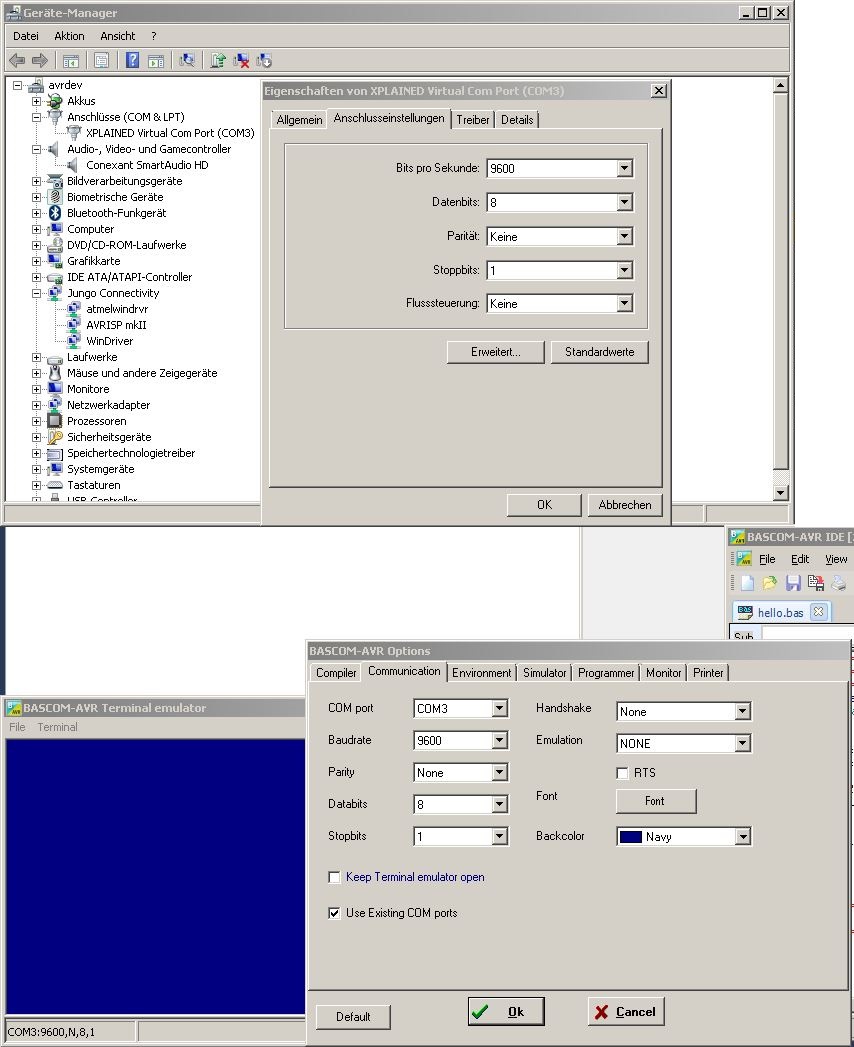Open the Aktion menu in Geräte-Manager
The width and height of the screenshot is (854, 1047).
click(69, 36)
